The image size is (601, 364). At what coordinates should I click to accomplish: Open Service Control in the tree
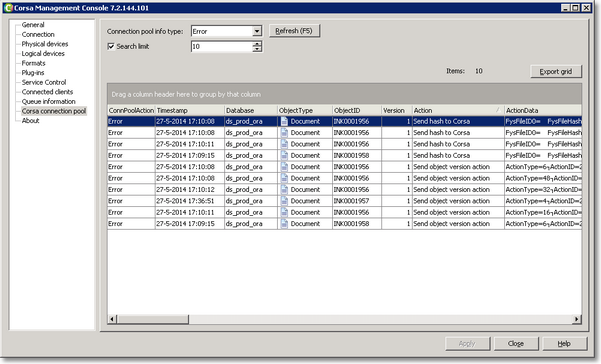[44, 82]
